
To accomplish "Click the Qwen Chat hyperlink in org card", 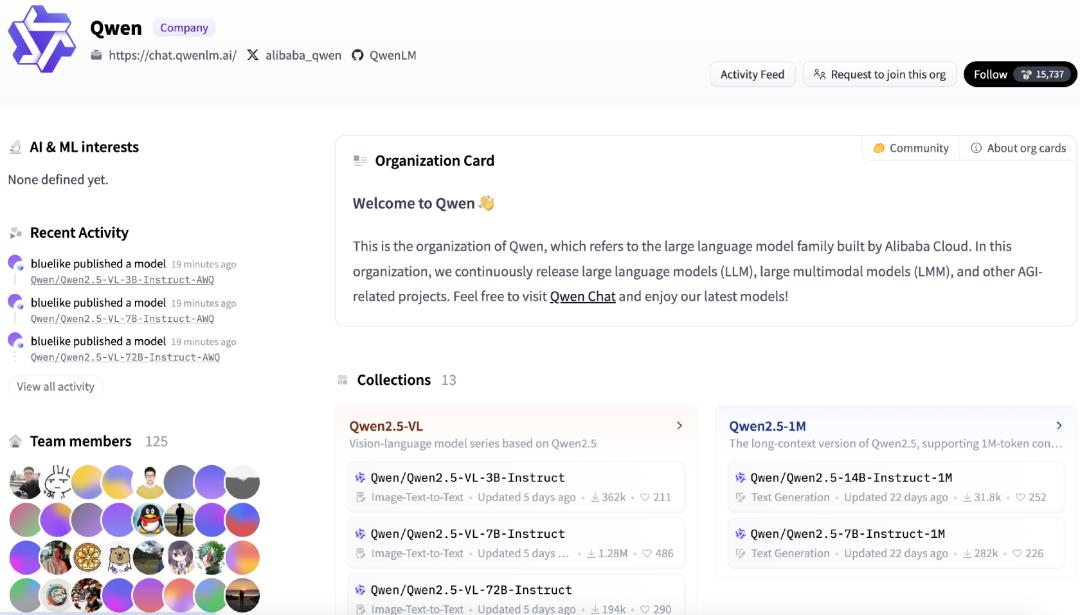I will click(583, 296).
